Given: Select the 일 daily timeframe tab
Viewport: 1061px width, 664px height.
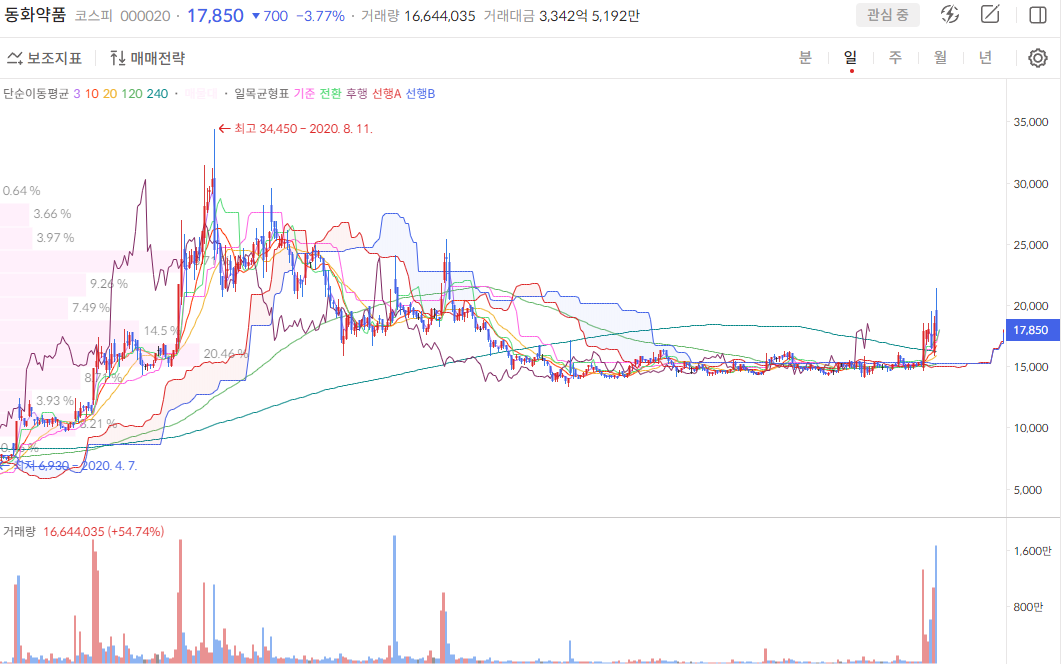Looking at the screenshot, I should pos(851,58).
